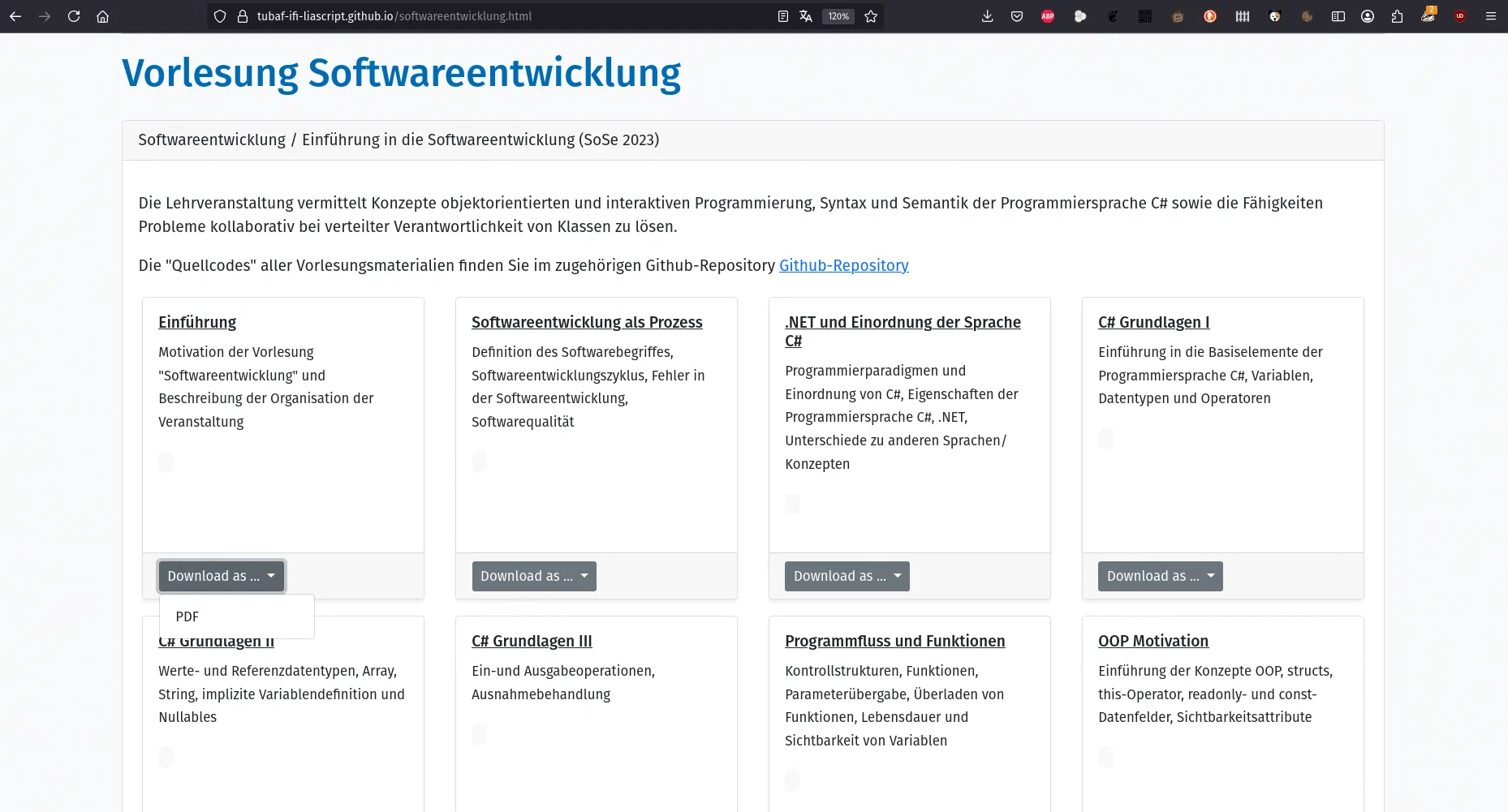View site connection security via lock icon
The width and height of the screenshot is (1508, 812).
pos(240,16)
